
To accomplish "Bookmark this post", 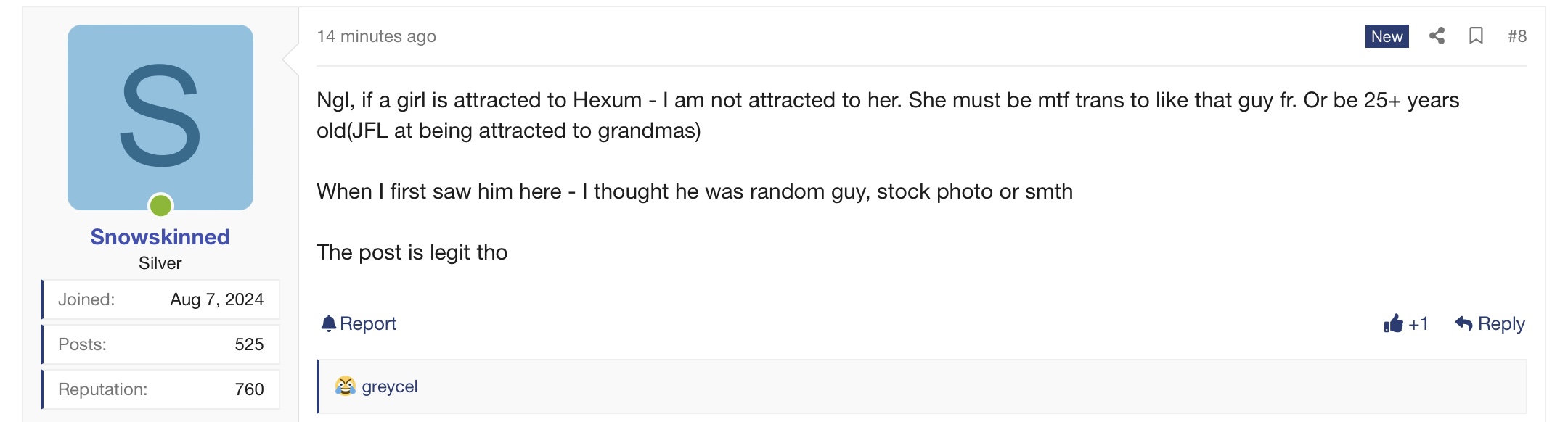I will coord(1476,36).
